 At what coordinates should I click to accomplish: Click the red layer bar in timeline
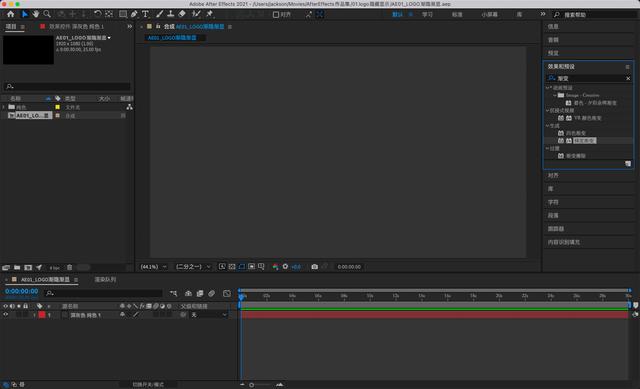coord(435,315)
